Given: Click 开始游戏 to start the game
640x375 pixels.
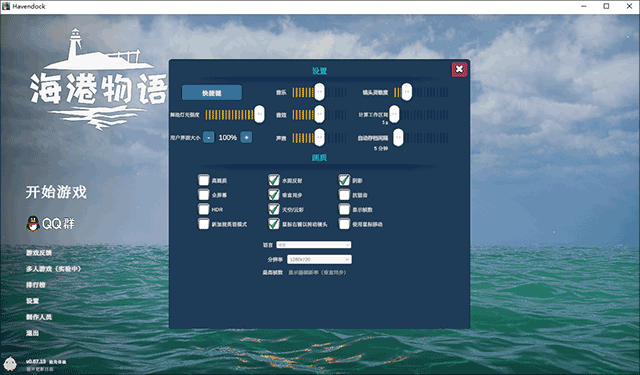Looking at the screenshot, I should point(56,192).
